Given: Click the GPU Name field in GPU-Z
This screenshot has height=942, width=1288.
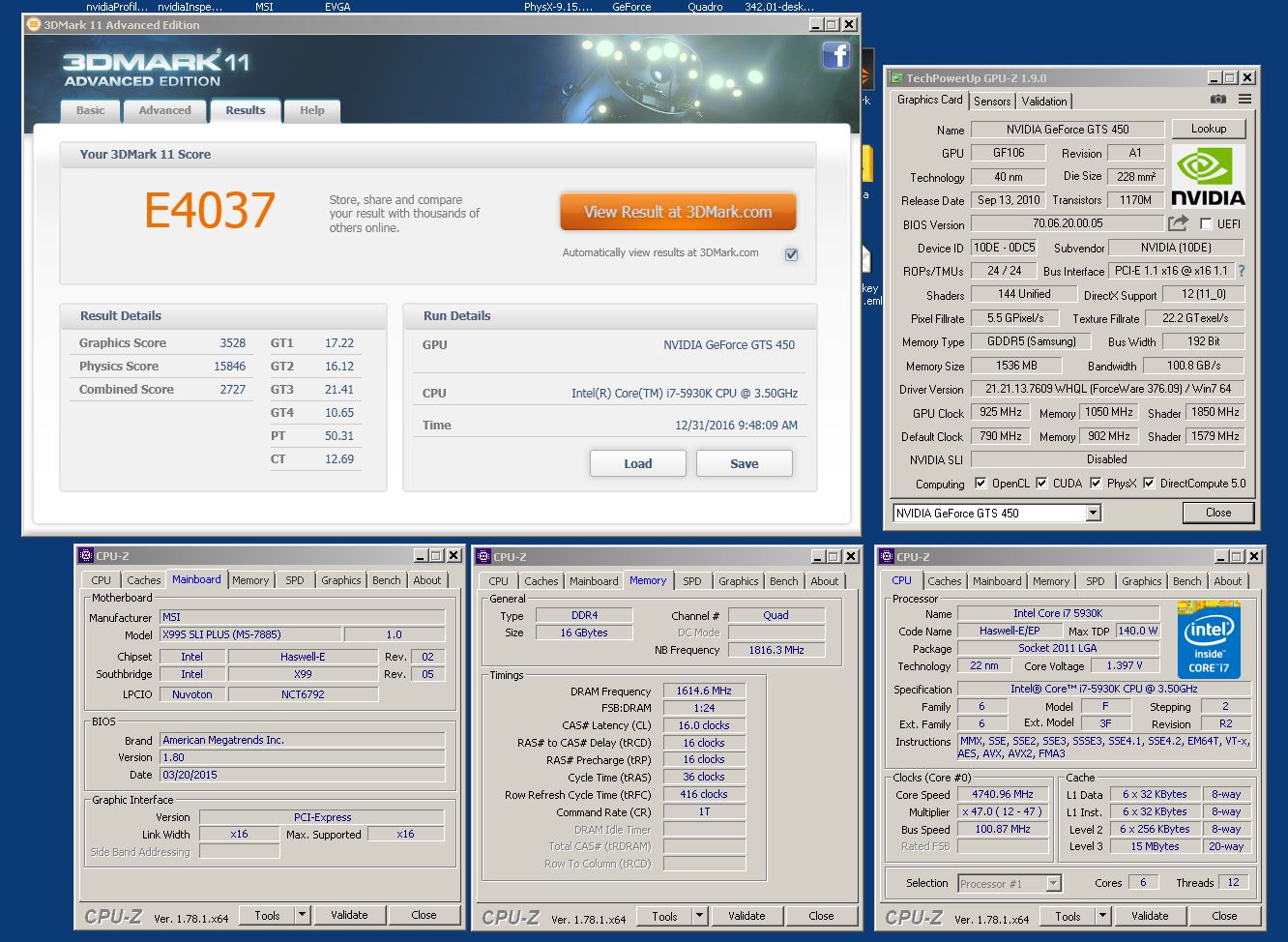Looking at the screenshot, I should click(x=1068, y=130).
